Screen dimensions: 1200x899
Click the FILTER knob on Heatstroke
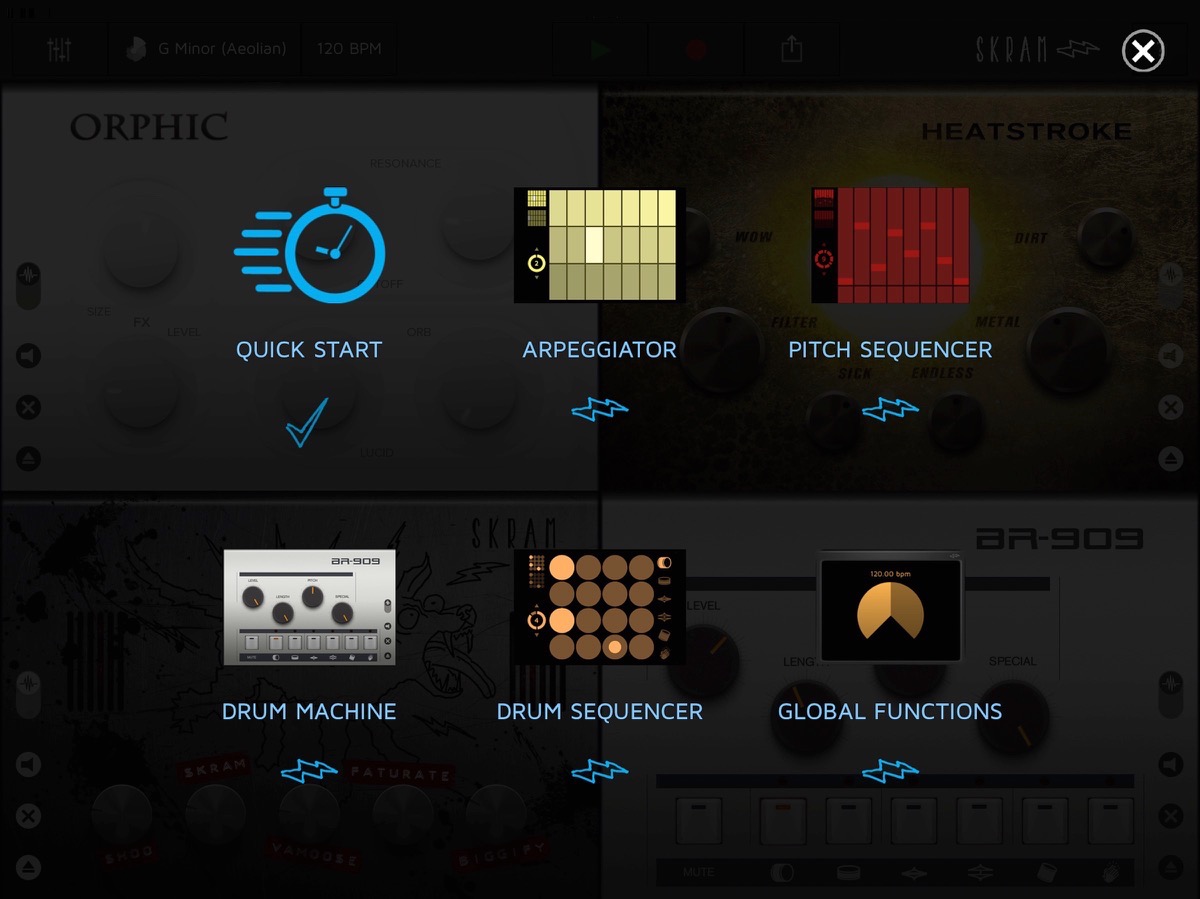point(722,350)
